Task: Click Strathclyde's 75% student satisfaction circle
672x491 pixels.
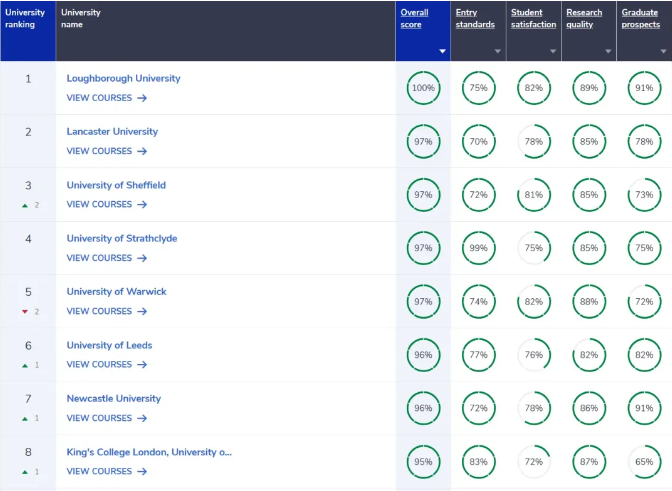Action: pos(534,248)
